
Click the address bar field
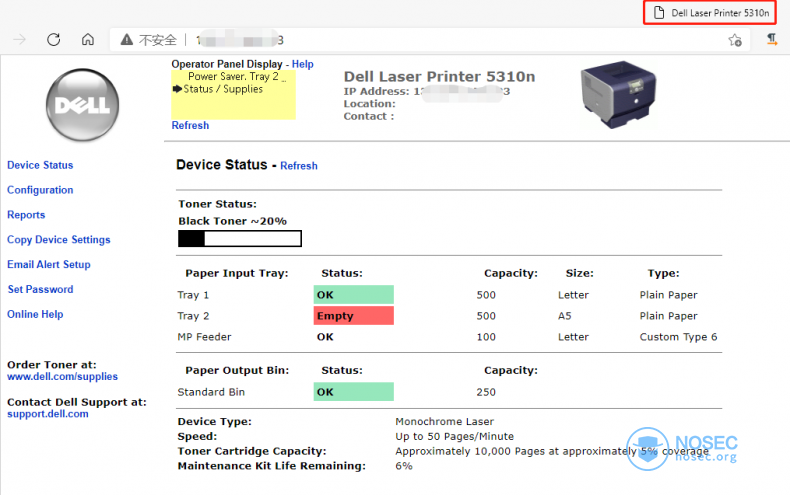(430, 40)
